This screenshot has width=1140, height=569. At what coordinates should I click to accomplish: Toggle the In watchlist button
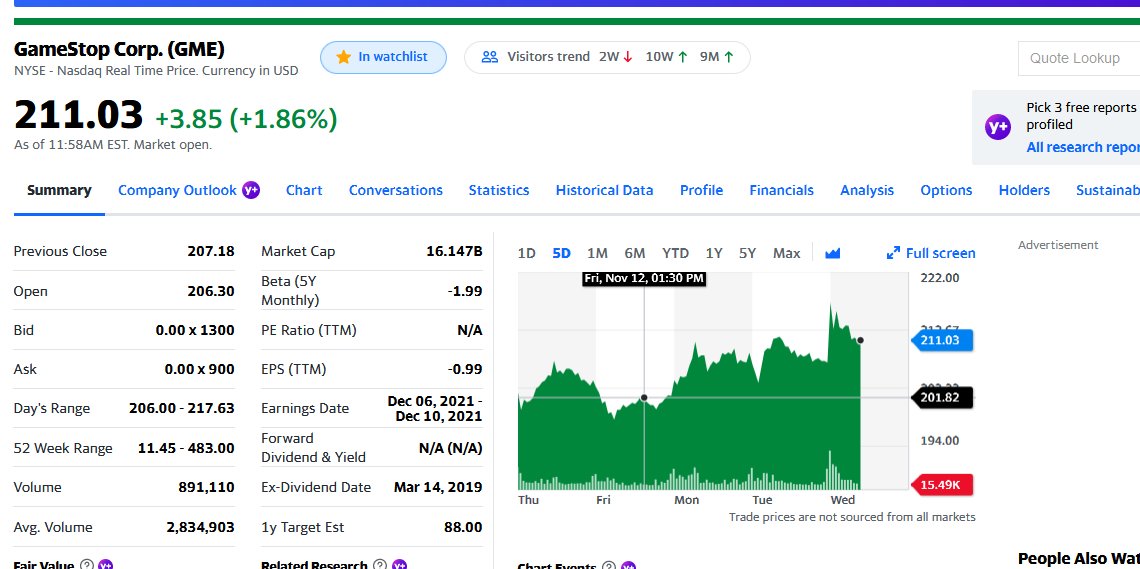coord(383,57)
